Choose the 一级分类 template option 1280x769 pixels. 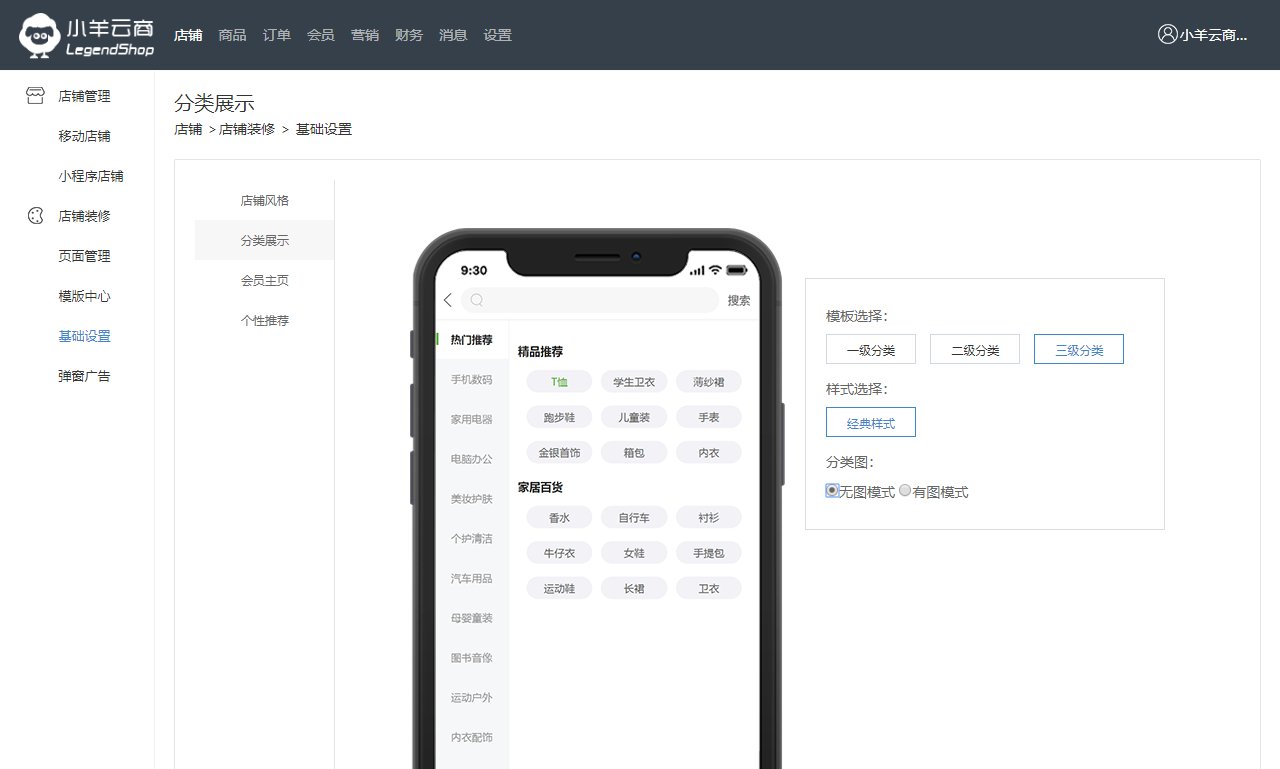click(x=870, y=350)
